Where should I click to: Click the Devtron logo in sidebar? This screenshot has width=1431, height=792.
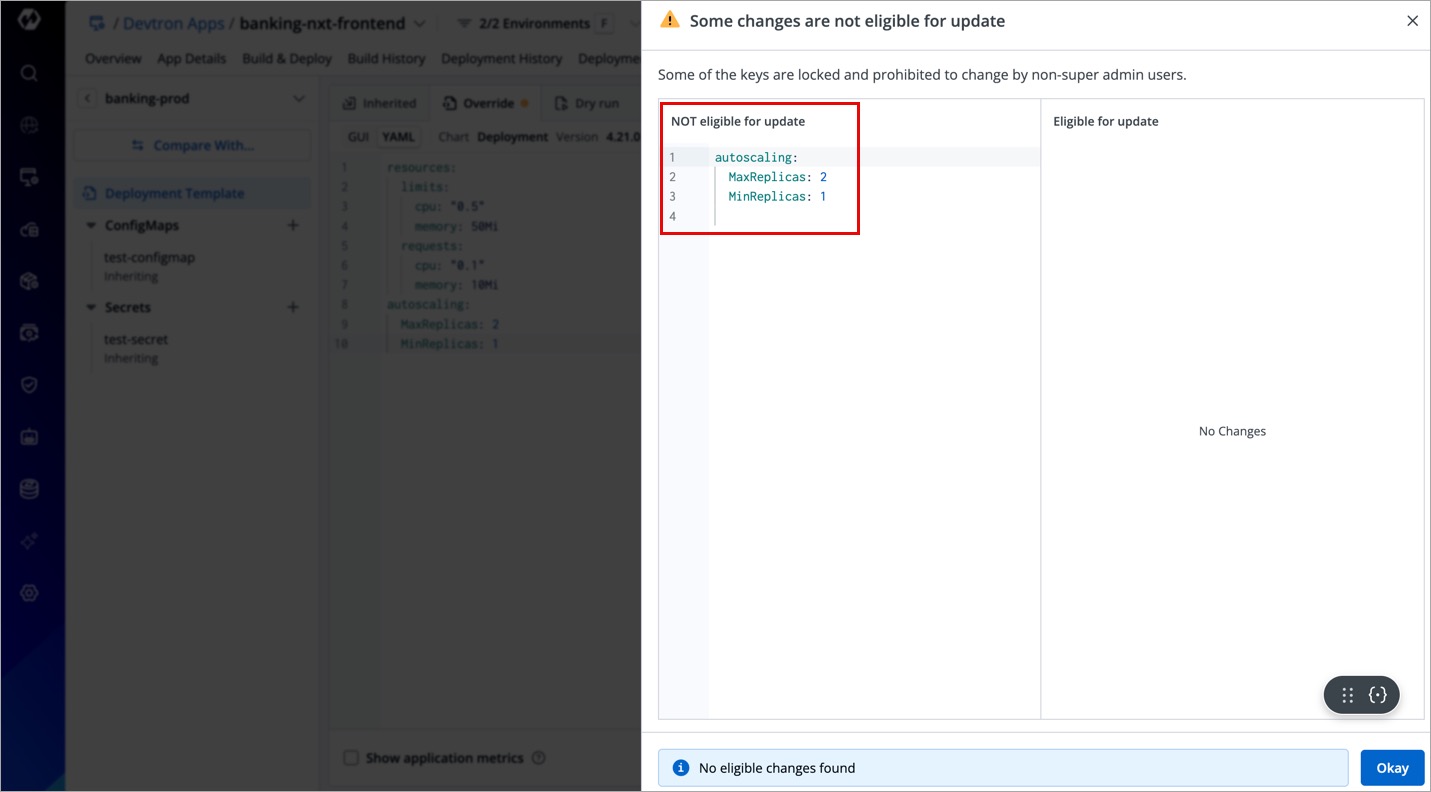(x=29, y=20)
